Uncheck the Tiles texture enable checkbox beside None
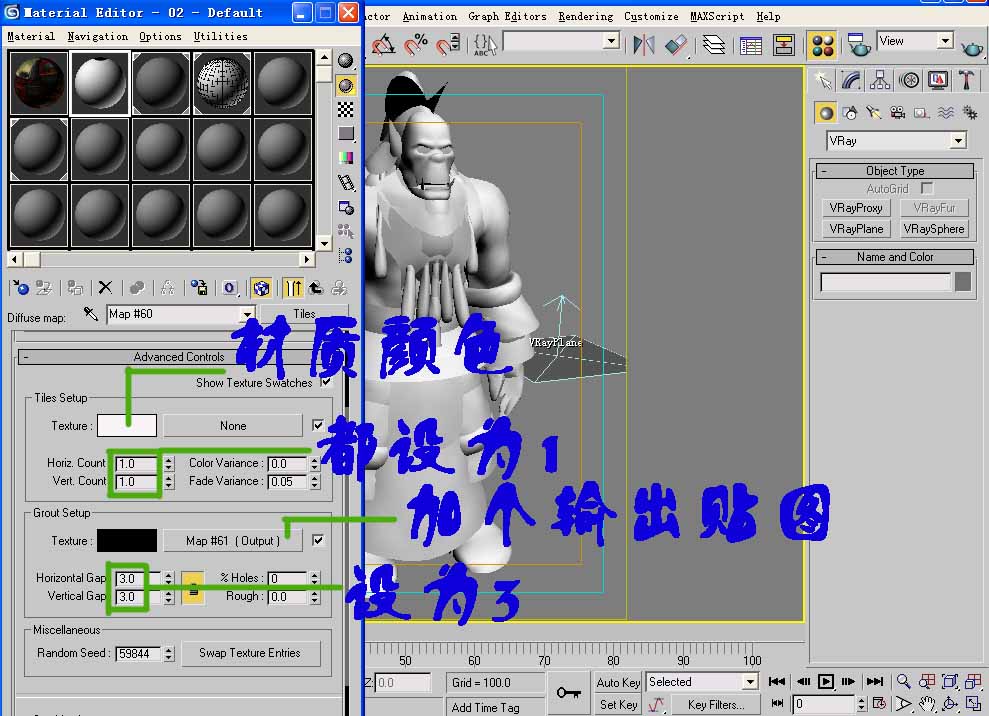 [318, 424]
